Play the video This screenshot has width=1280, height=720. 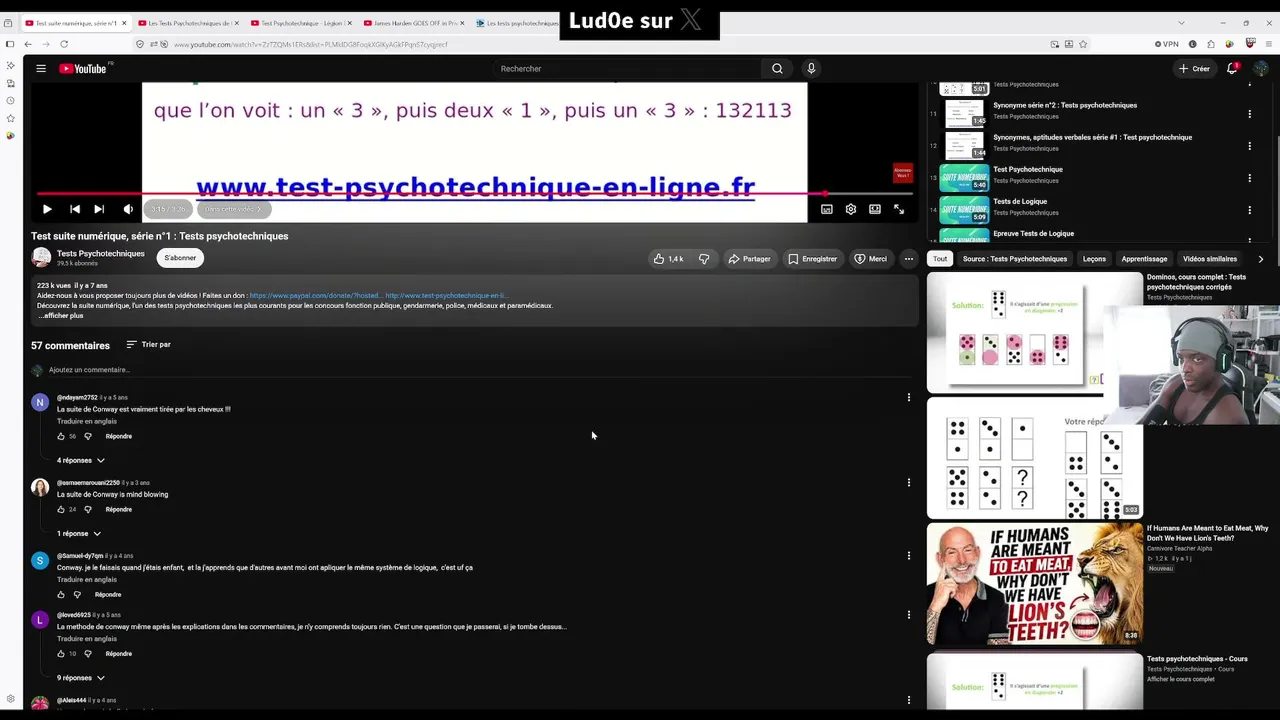tap(47, 209)
